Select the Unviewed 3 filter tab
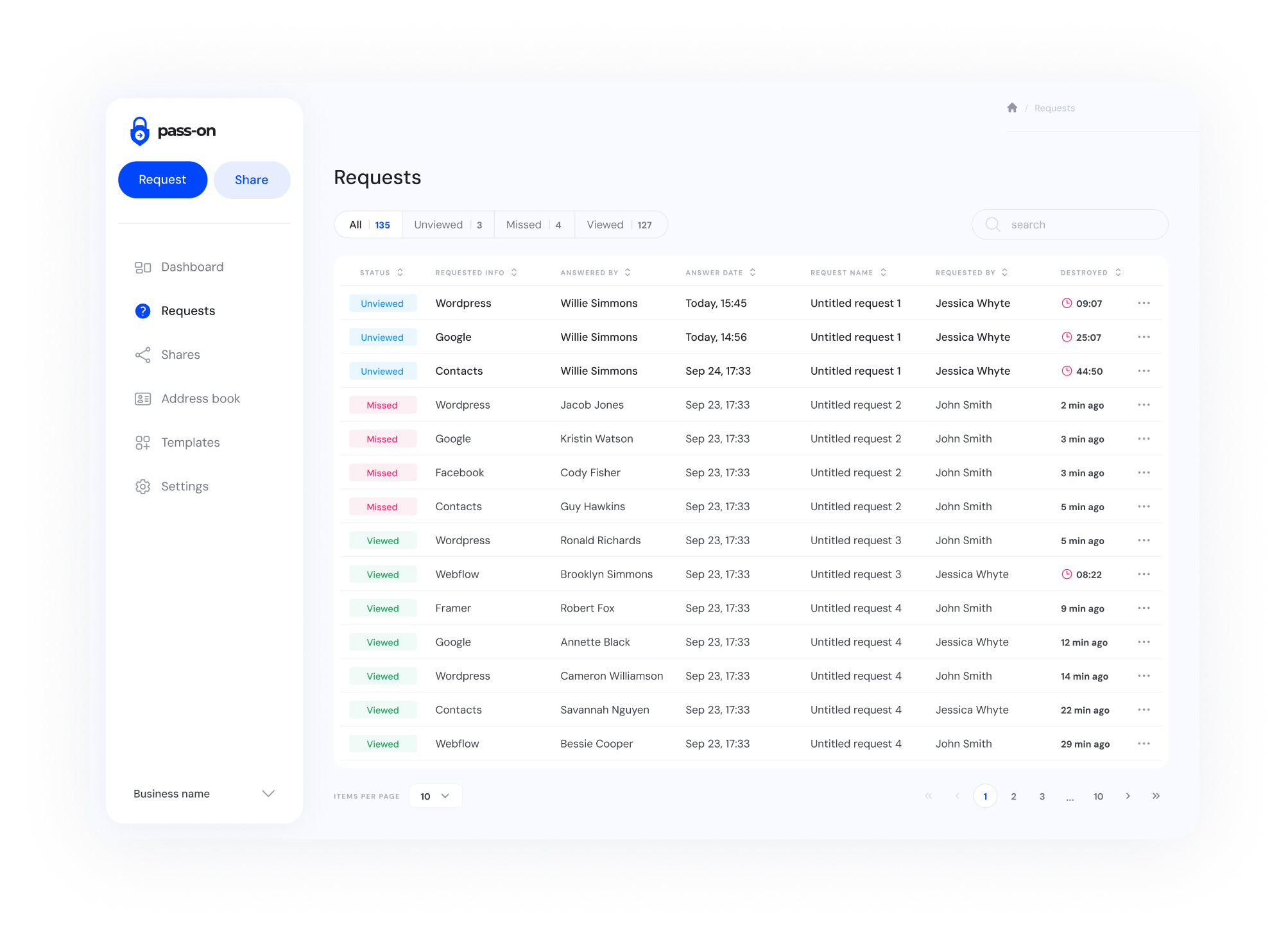The image size is (1288, 935). [x=448, y=225]
